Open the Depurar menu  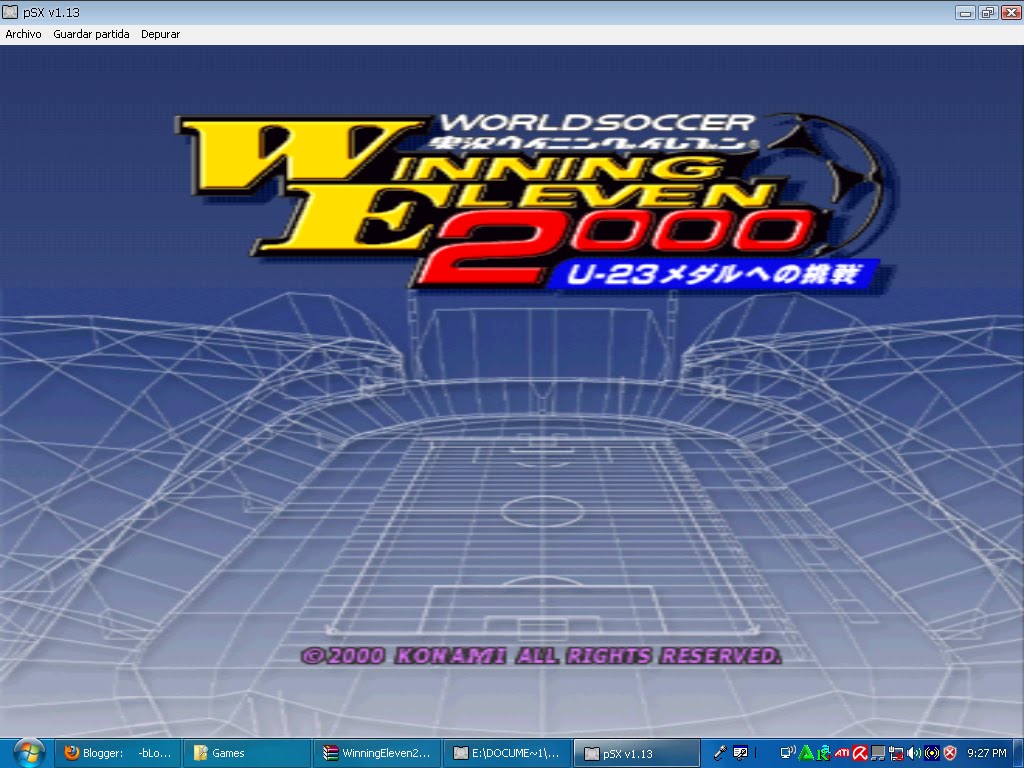(160, 34)
